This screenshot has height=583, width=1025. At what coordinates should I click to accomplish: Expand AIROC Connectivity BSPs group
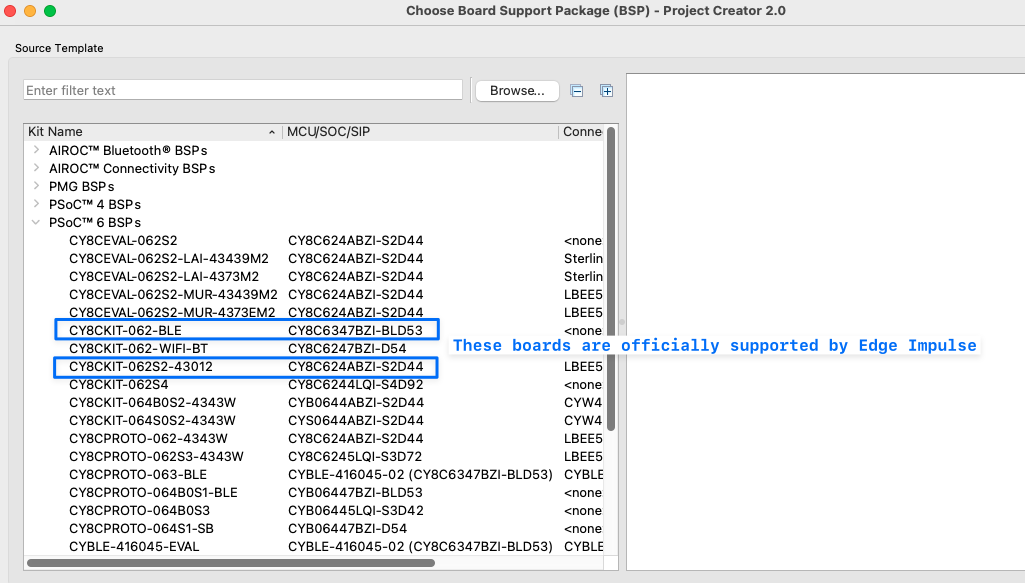pos(37,168)
